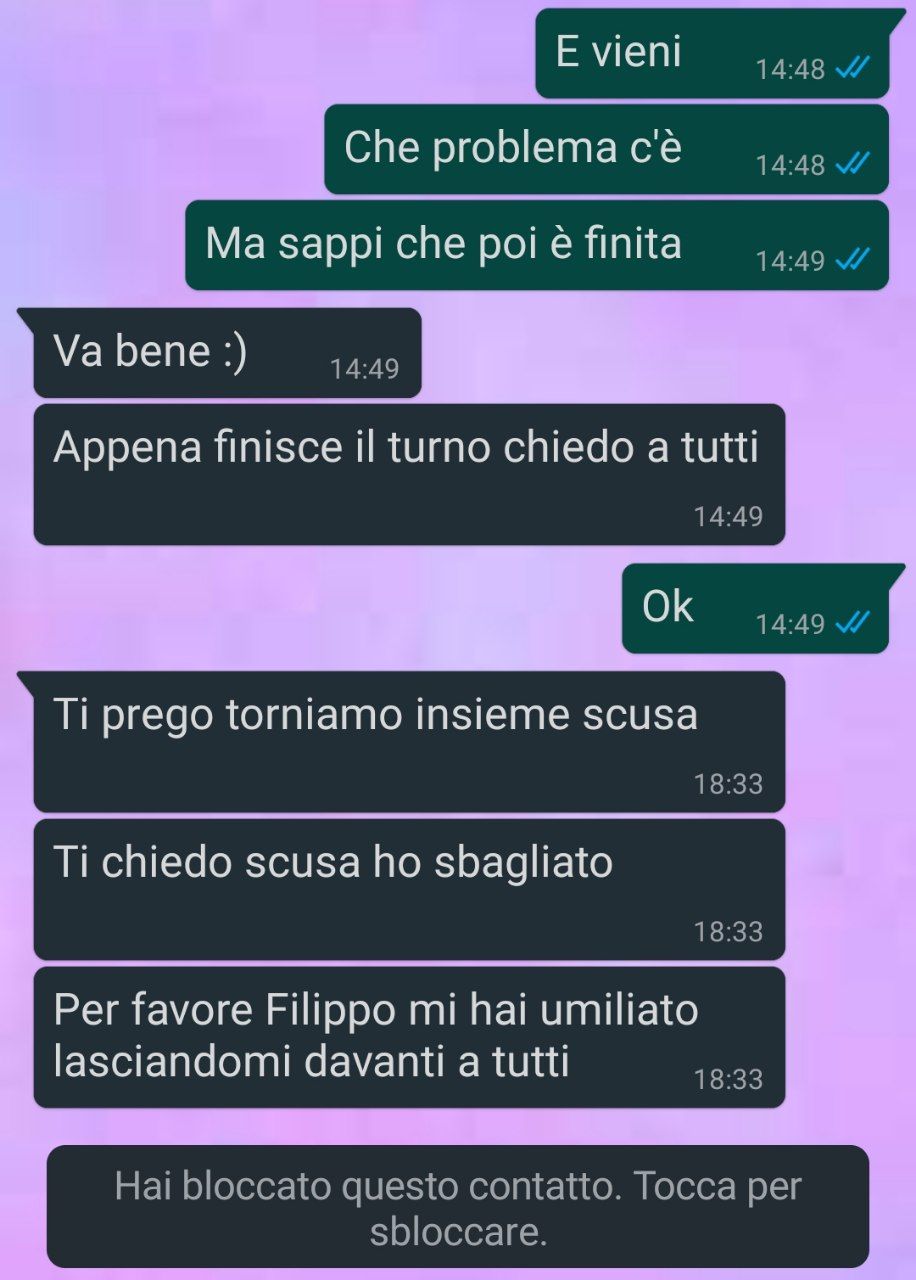The image size is (916, 1280).
Task: Click the 14:49 timestamp on 'Va bene :)'
Action: pos(365,369)
